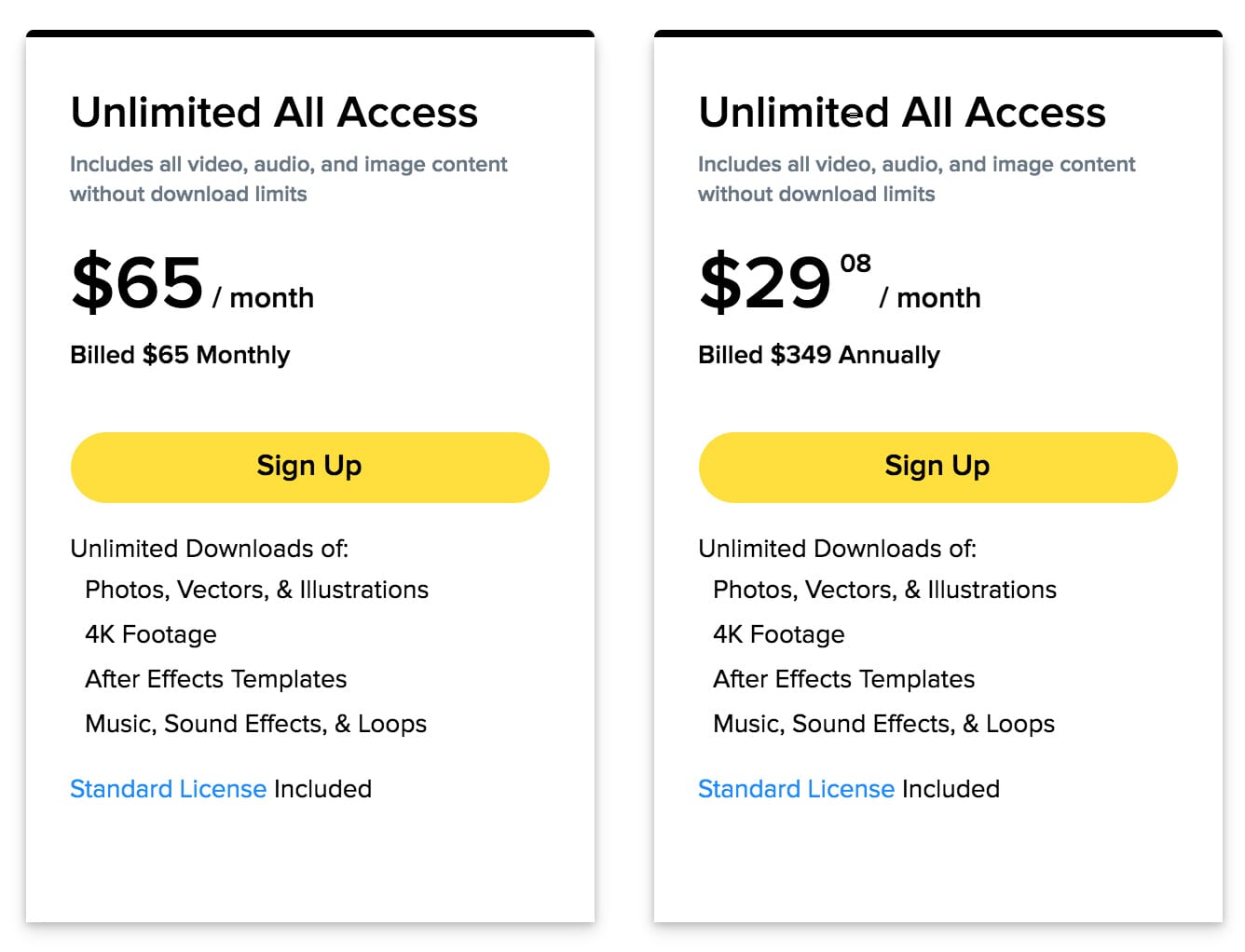Click Music, Sound Effects, & Loops in monthly plan
The image size is (1245, 952).
point(256,724)
